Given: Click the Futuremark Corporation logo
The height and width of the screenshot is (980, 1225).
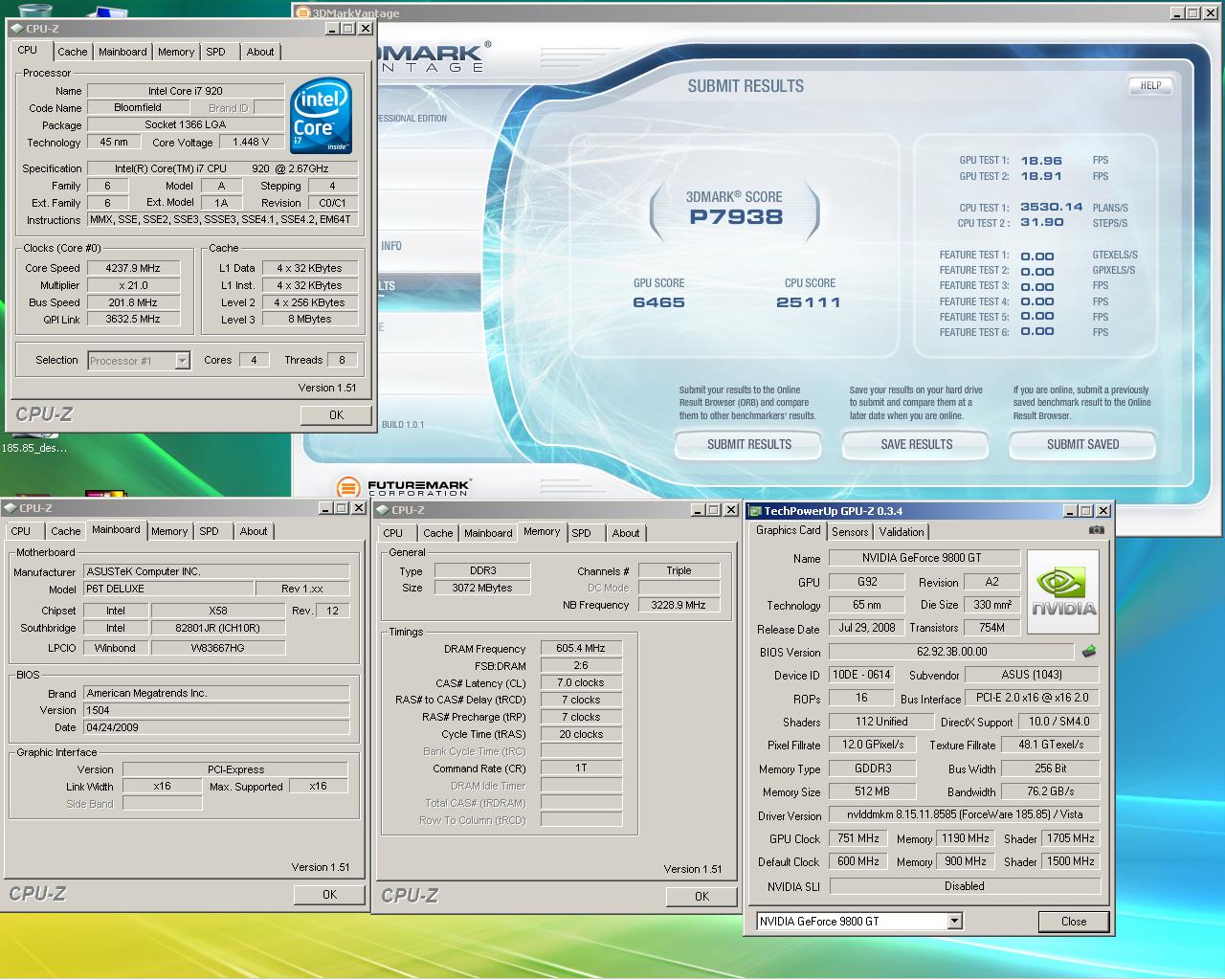Looking at the screenshot, I should tap(404, 488).
